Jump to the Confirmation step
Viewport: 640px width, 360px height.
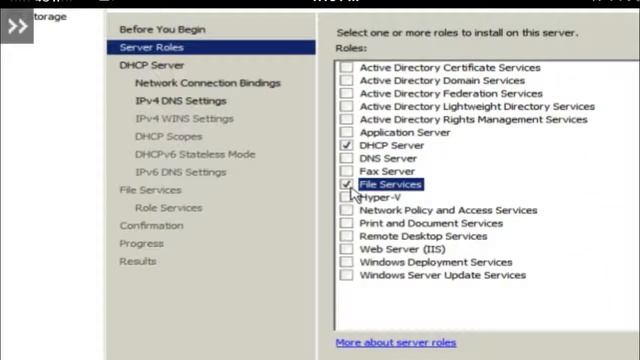tap(151, 226)
